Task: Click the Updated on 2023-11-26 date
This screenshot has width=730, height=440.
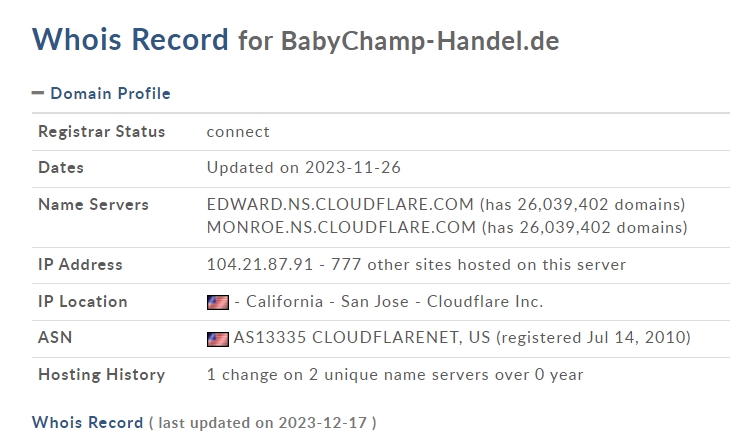Action: tap(304, 168)
